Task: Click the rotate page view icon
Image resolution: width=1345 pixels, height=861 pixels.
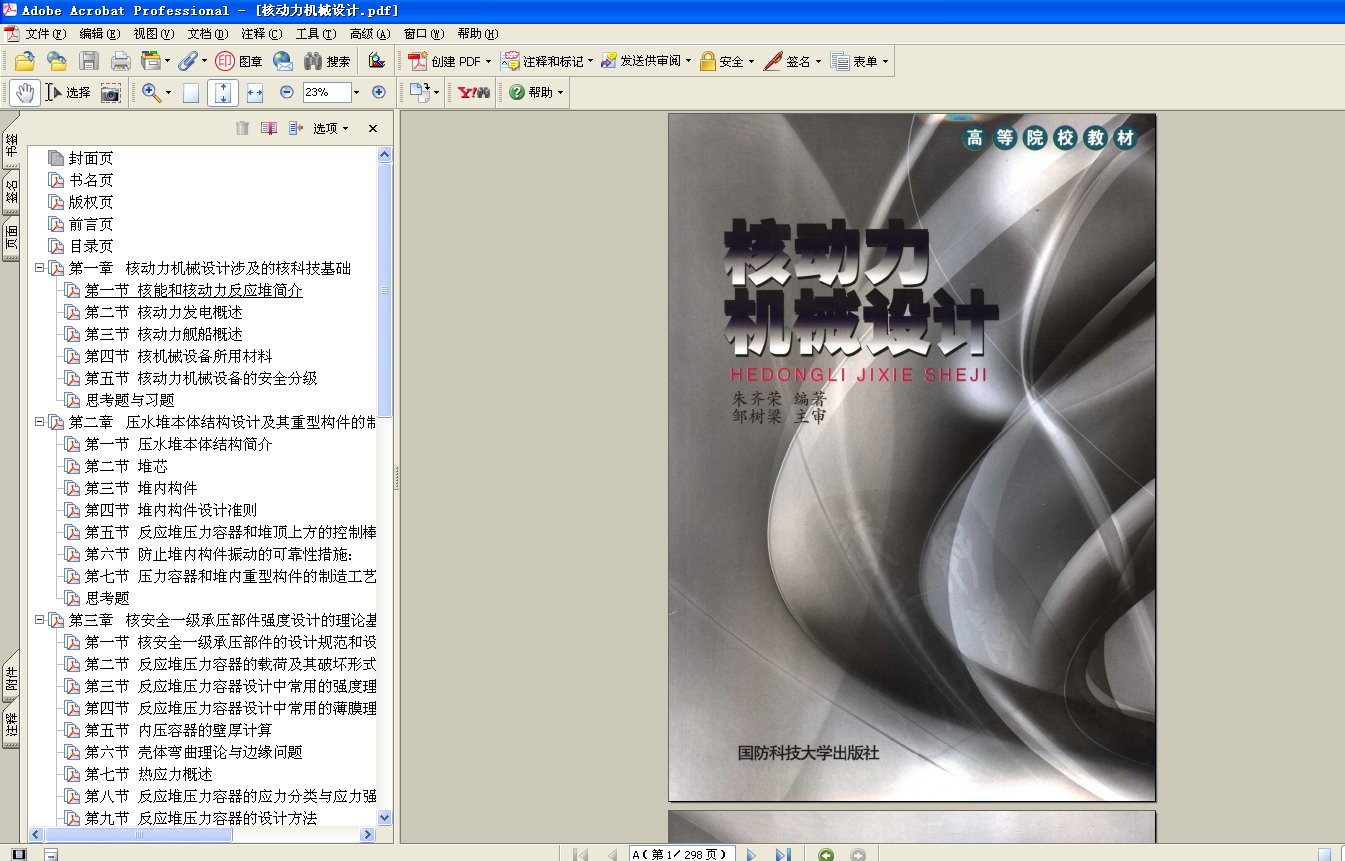Action: [420, 93]
